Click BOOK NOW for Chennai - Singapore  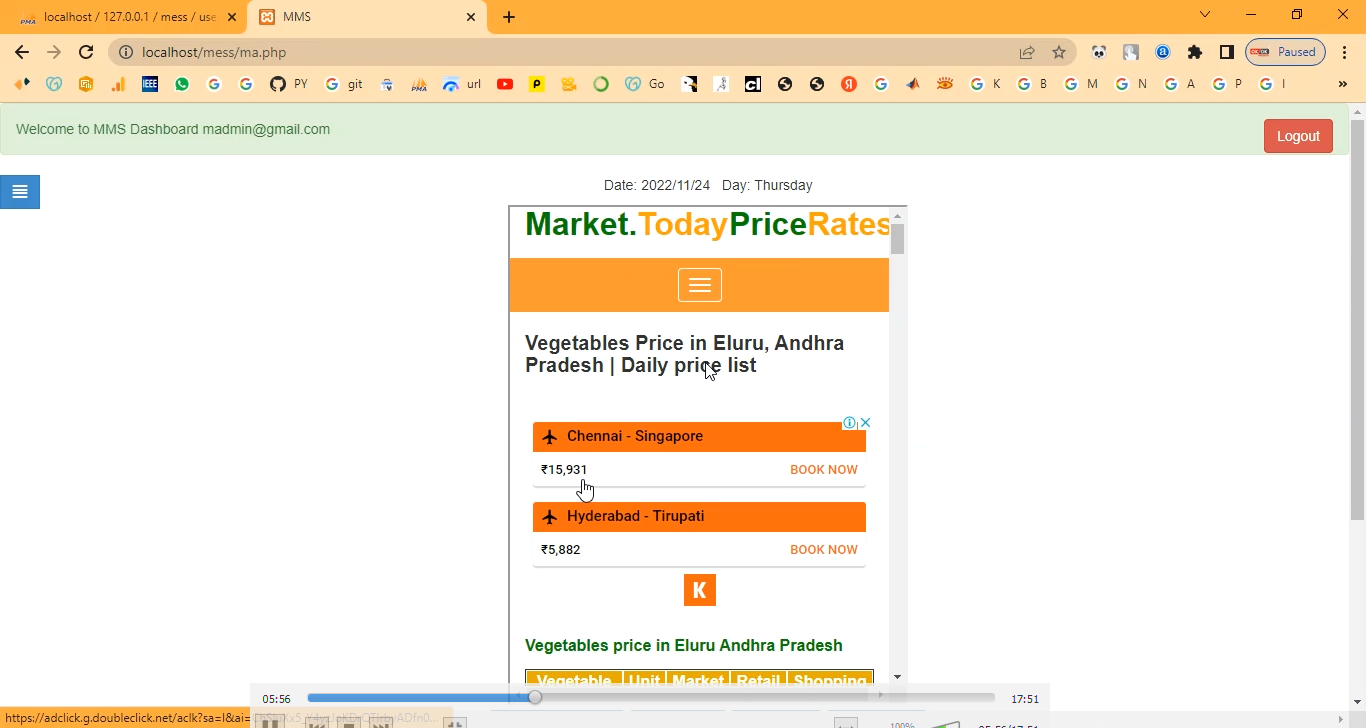[823, 470]
